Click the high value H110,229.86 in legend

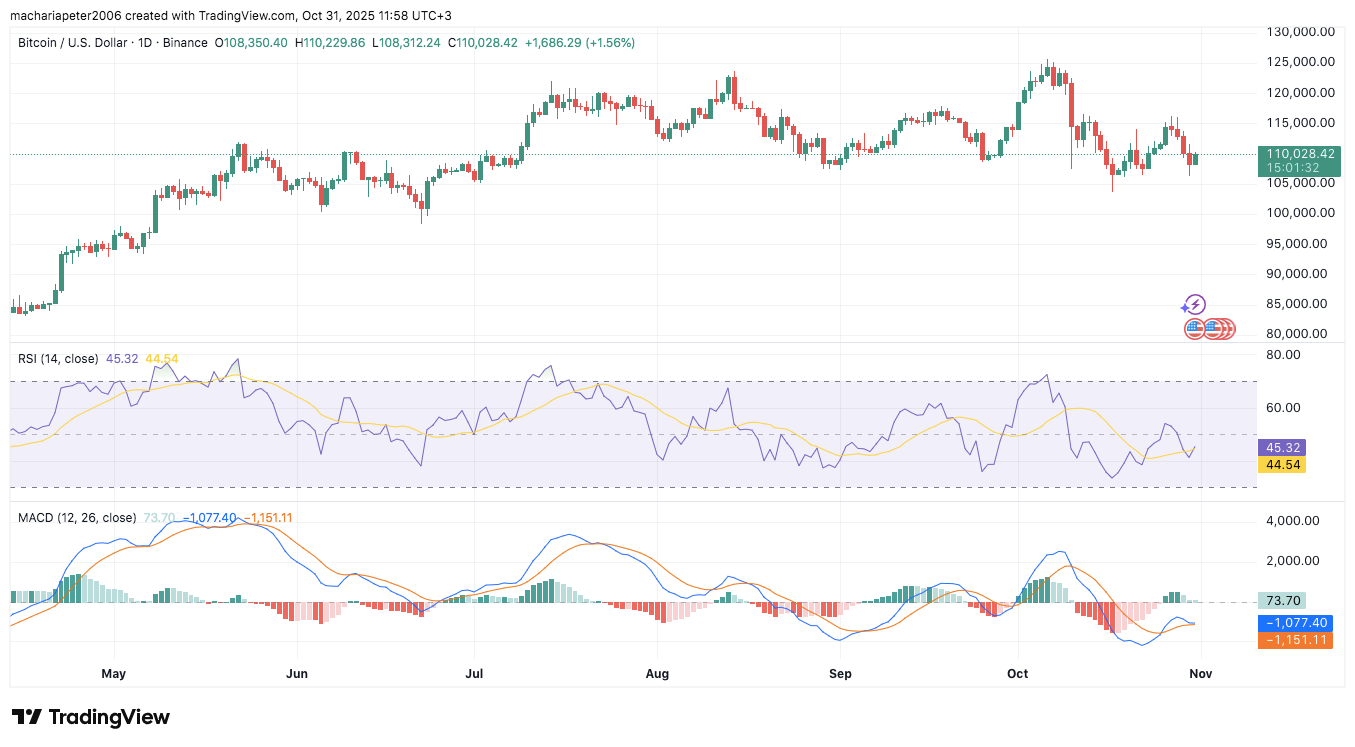tap(332, 43)
